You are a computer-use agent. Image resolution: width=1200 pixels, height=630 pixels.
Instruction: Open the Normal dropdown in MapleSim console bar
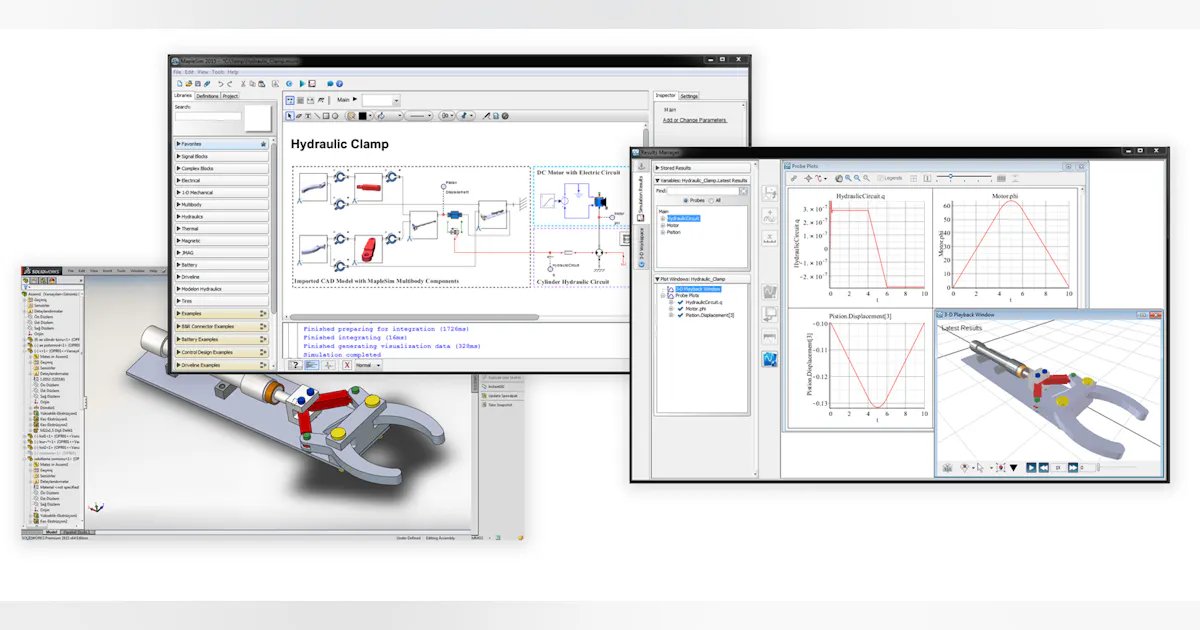[x=368, y=365]
